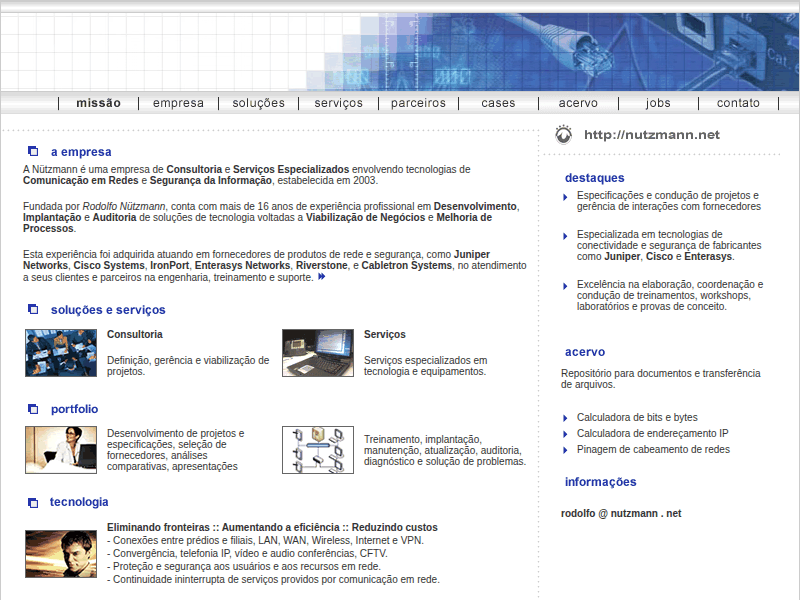Viewport: 800px width, 600px height.
Task: Click the 'destaques' heading
Action: pyautogui.click(x=594, y=178)
